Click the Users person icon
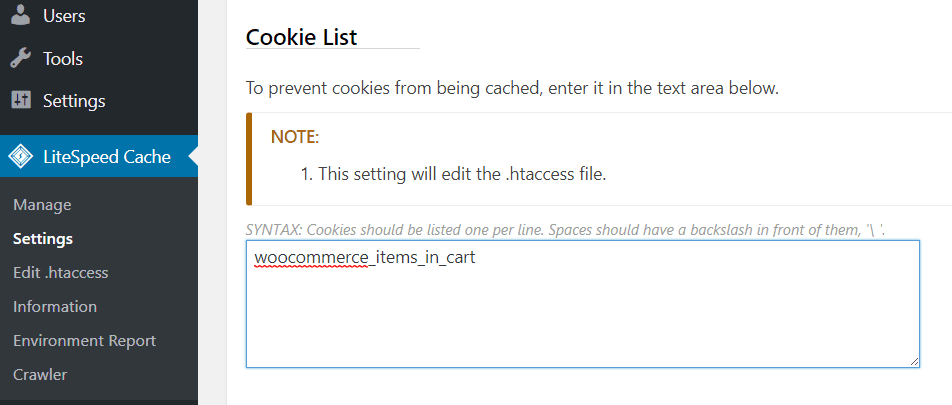Screen dimensions: 952x405 pos(20,16)
